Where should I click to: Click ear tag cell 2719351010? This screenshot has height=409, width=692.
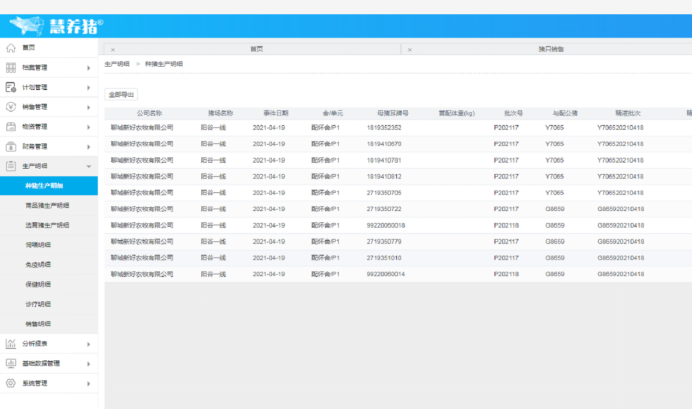click(x=384, y=258)
